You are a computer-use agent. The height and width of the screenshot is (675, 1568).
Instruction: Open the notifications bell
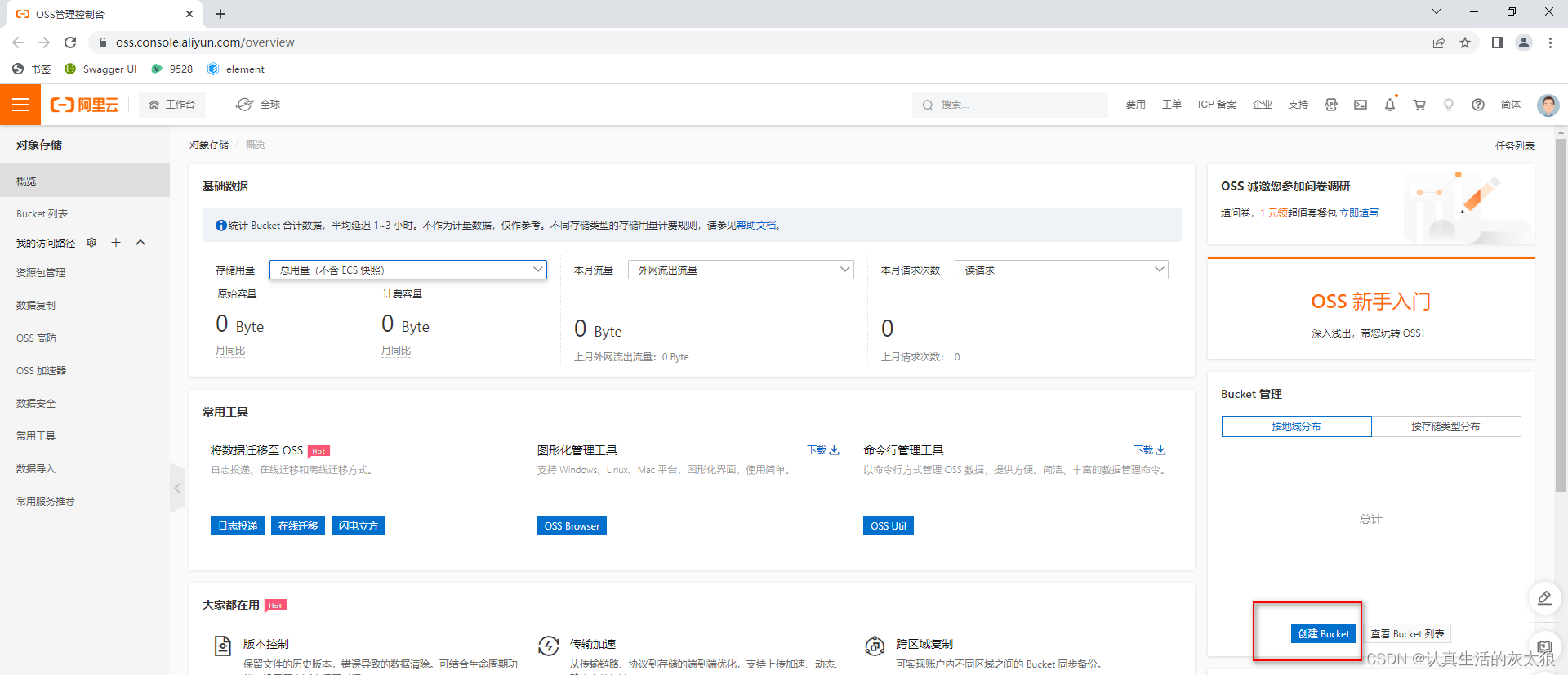[x=1390, y=105]
